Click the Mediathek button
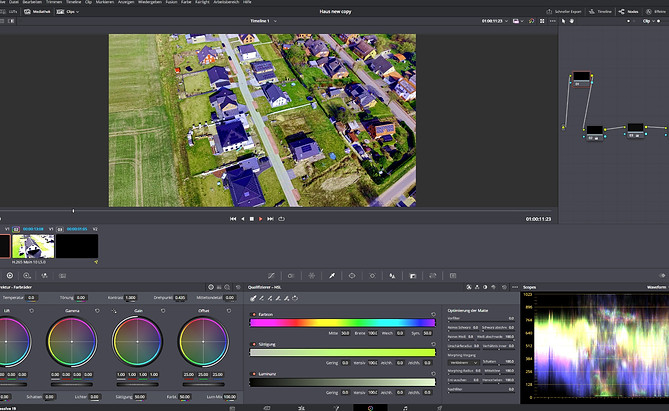Viewport: 669px width, 411px height. (37, 11)
